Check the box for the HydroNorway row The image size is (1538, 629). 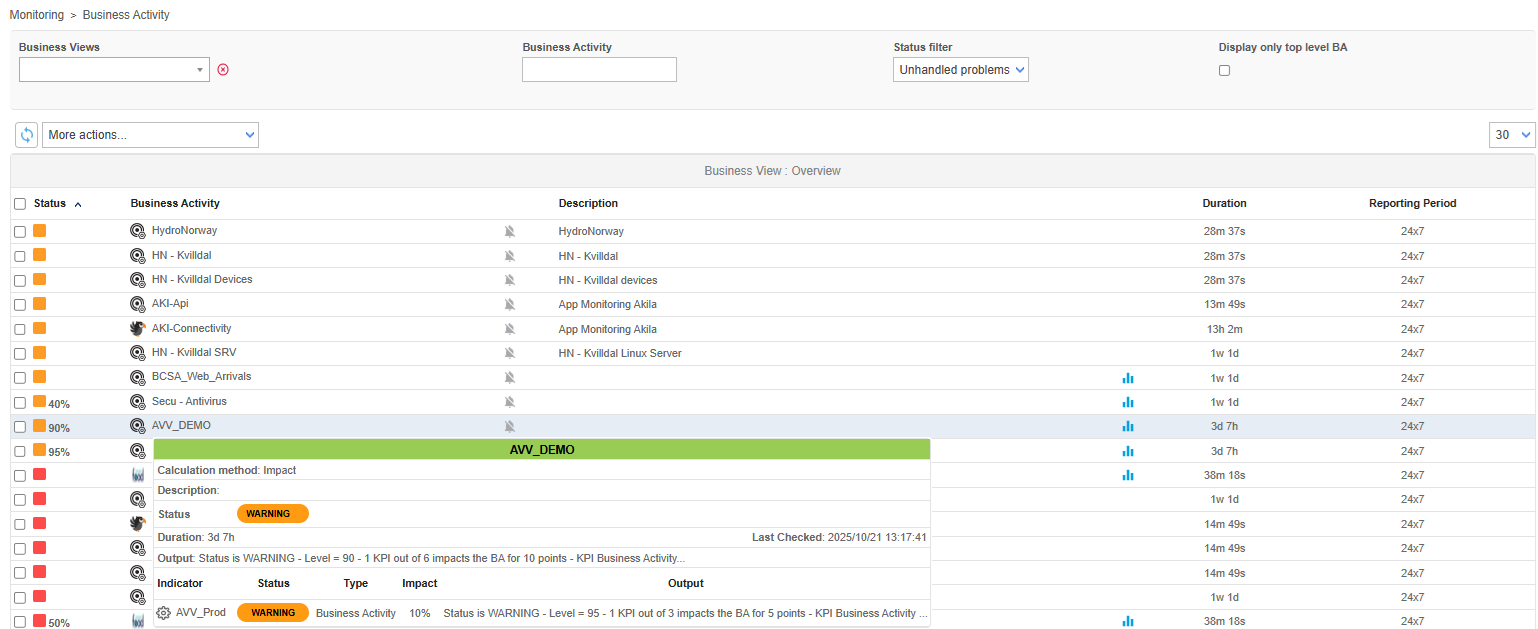[20, 232]
